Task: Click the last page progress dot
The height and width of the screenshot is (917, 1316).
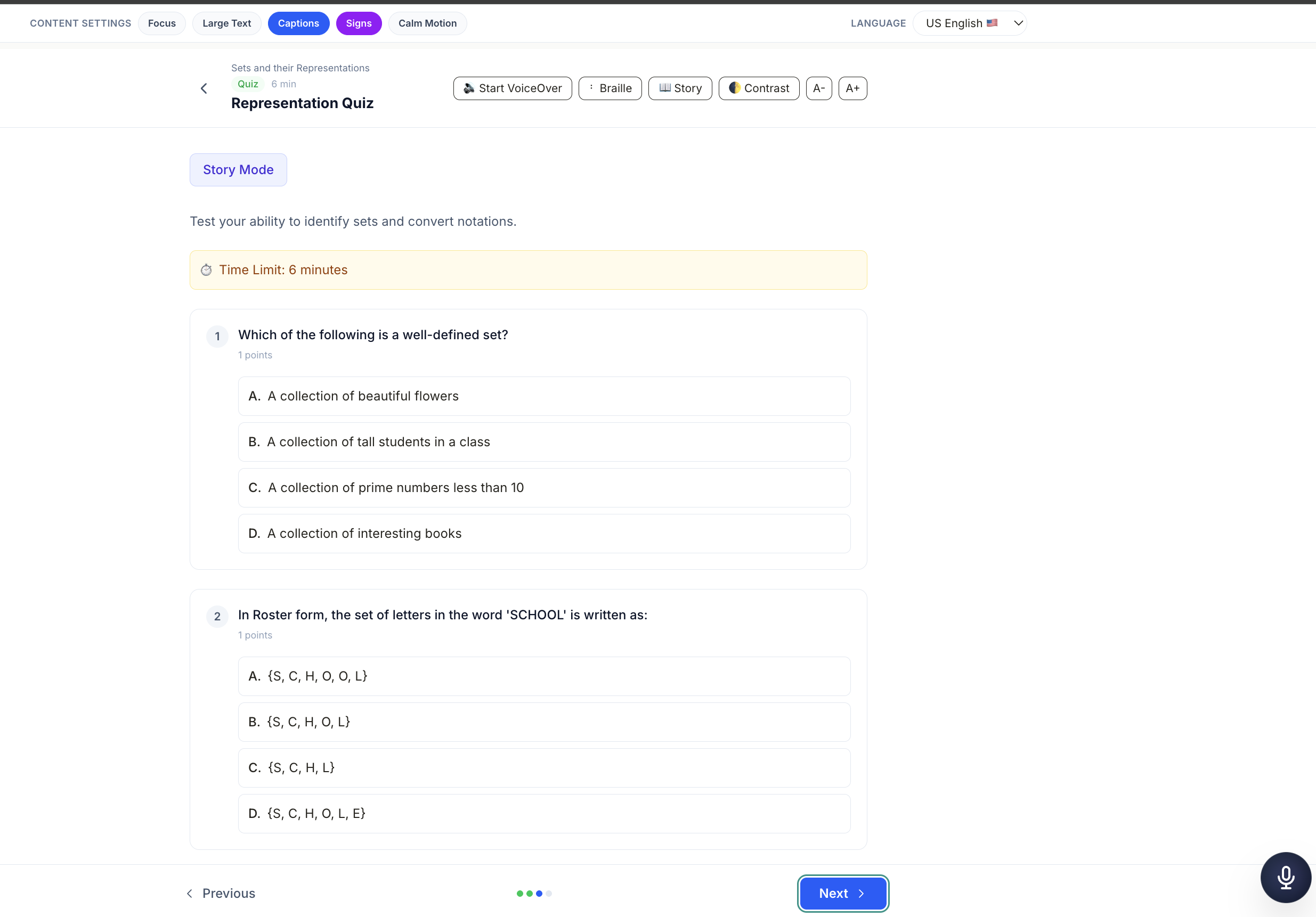Action: (x=549, y=894)
